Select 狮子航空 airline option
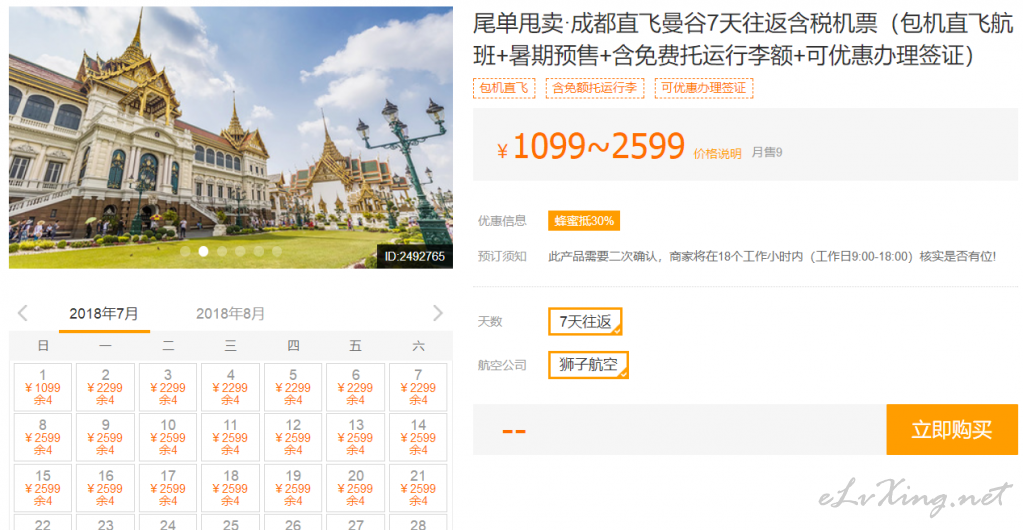 click(588, 365)
